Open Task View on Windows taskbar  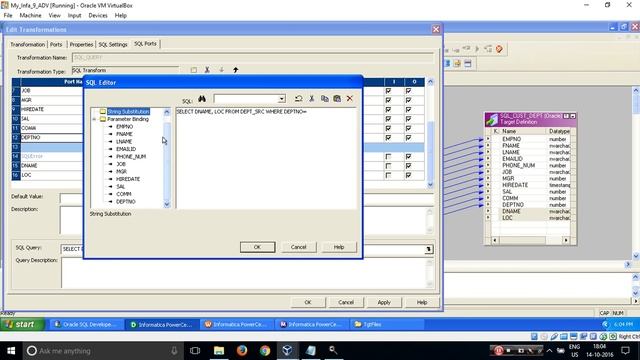195,351
